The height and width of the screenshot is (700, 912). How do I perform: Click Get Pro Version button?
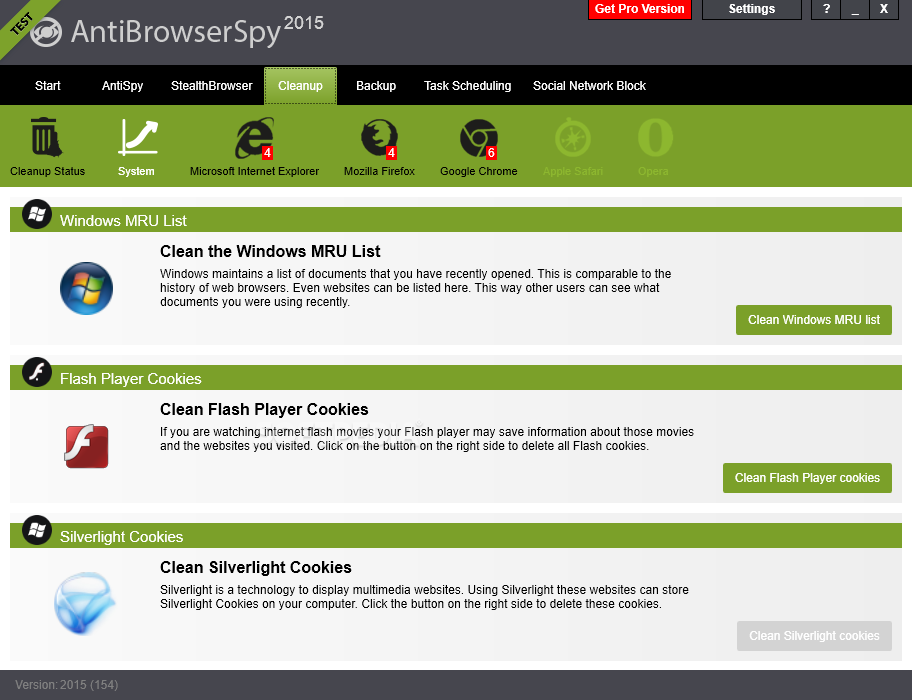coord(640,9)
